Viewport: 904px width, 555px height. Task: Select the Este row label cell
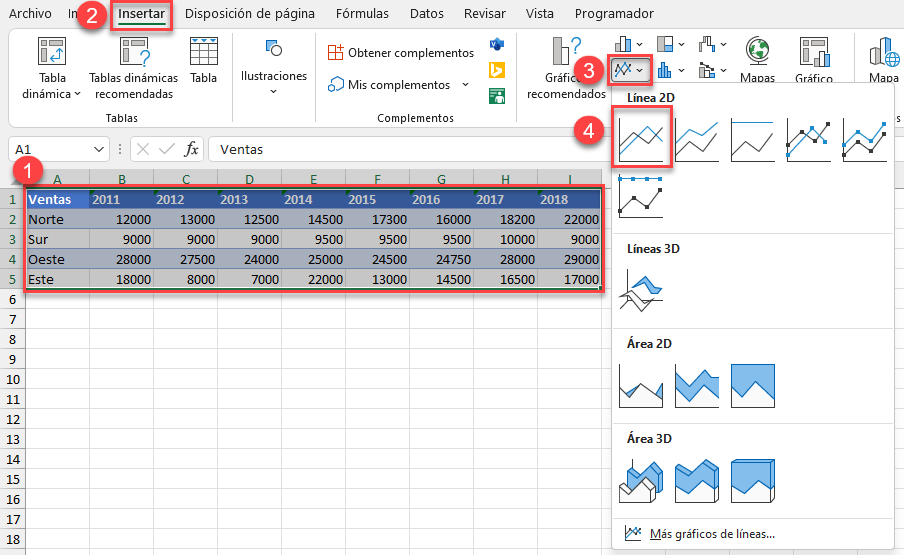pyautogui.click(x=58, y=279)
